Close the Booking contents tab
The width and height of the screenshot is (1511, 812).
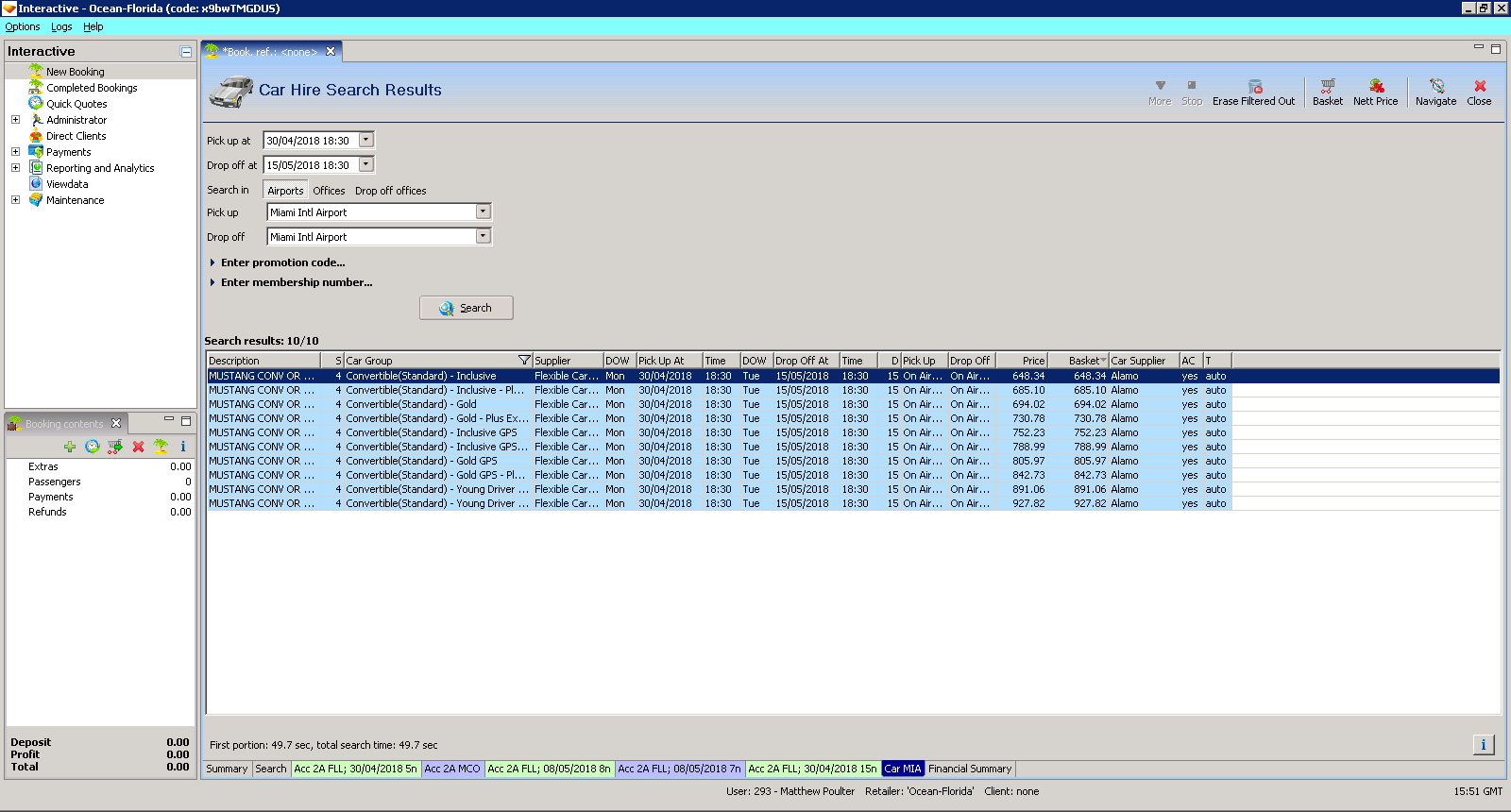pyautogui.click(x=116, y=423)
